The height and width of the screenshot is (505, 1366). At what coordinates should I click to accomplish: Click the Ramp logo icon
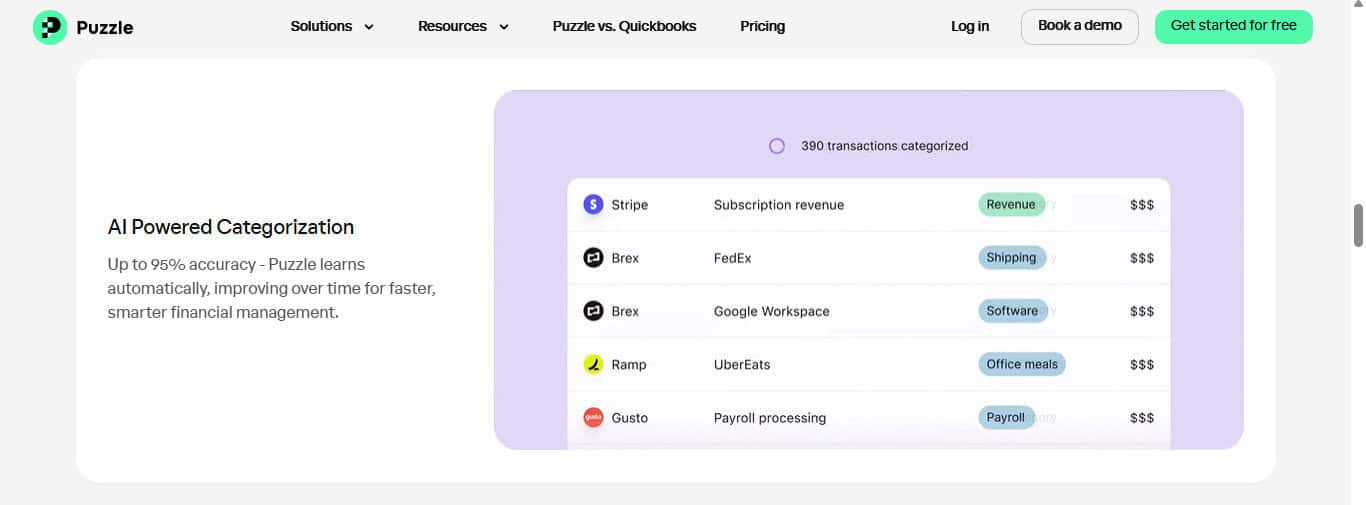tap(593, 364)
